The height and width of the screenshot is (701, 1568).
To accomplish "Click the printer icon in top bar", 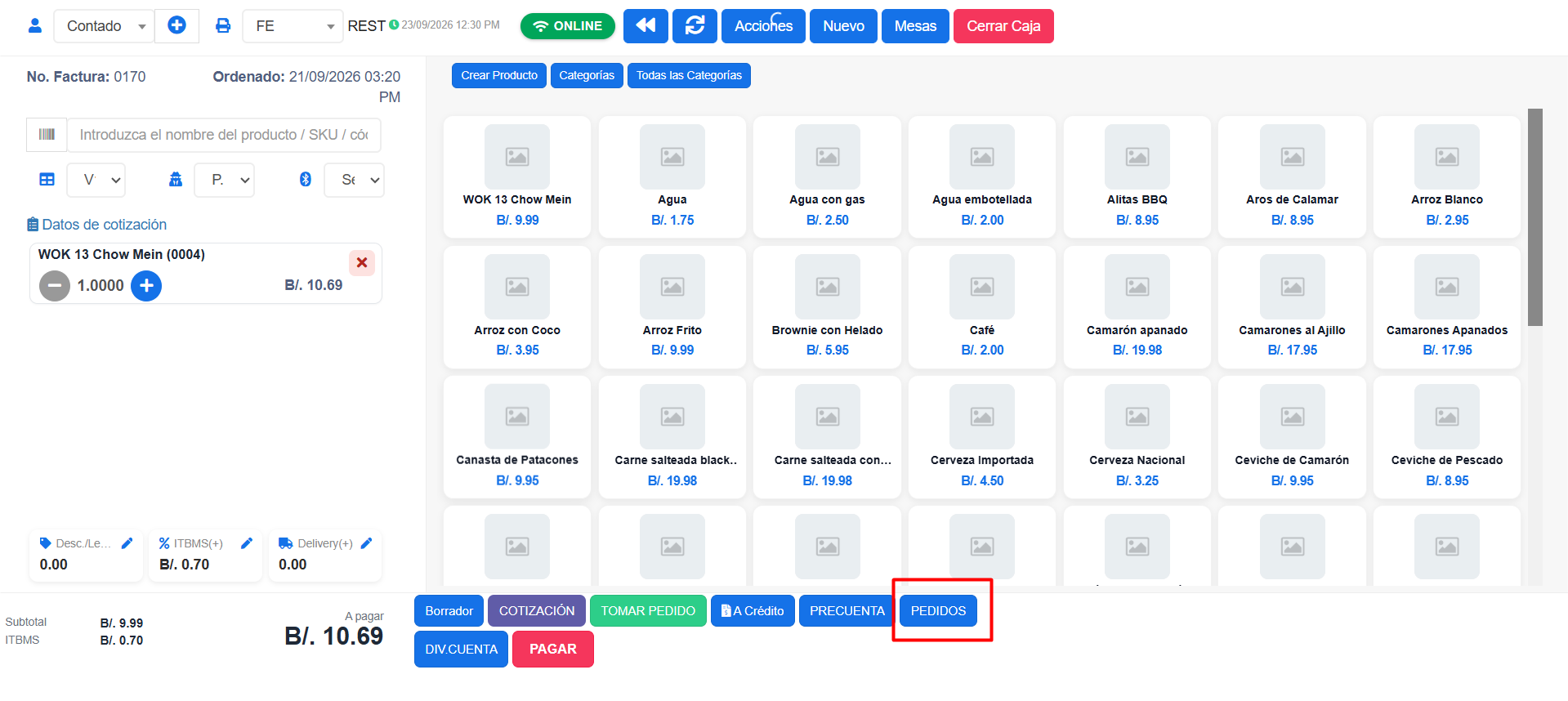I will [x=222, y=25].
